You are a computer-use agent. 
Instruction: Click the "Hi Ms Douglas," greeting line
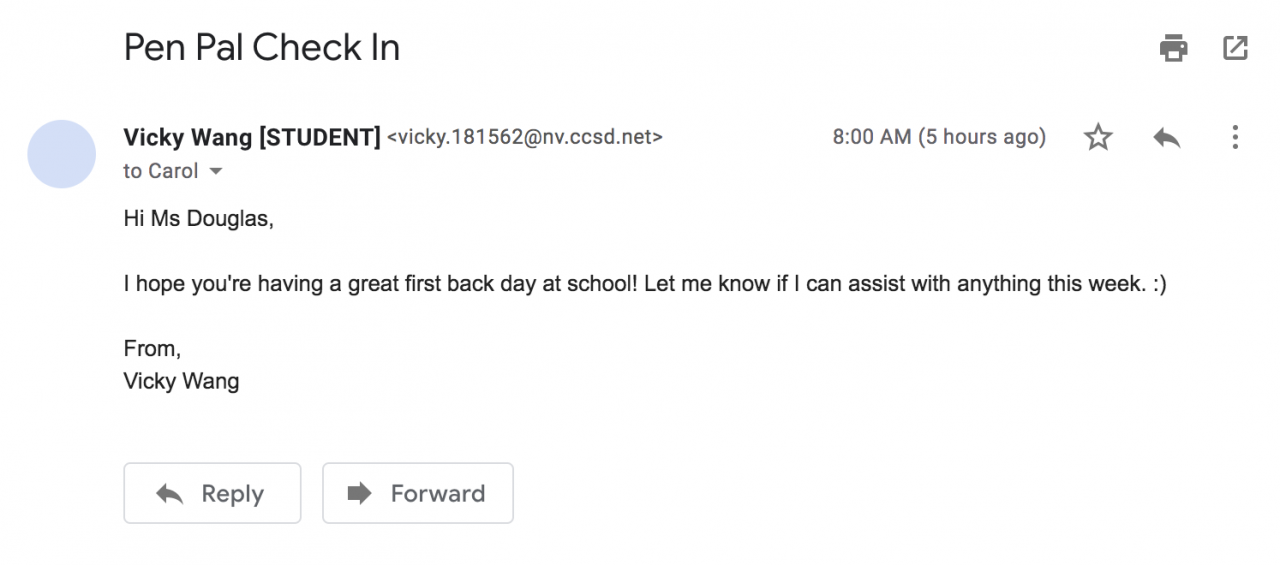point(198,219)
